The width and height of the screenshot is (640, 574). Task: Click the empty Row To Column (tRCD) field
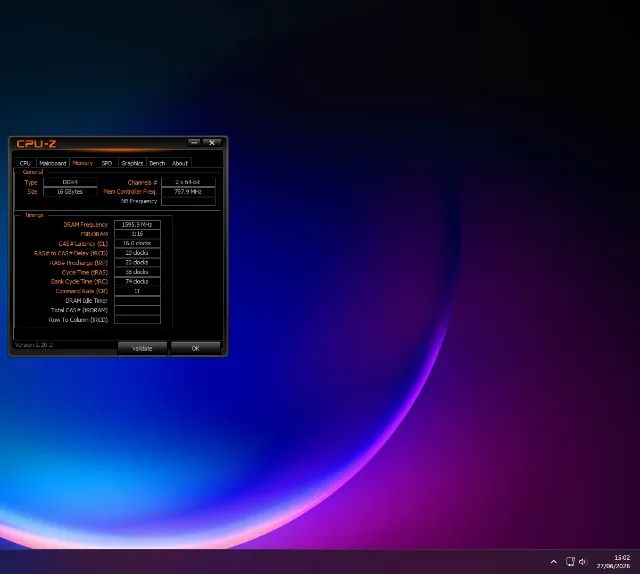[x=137, y=320]
